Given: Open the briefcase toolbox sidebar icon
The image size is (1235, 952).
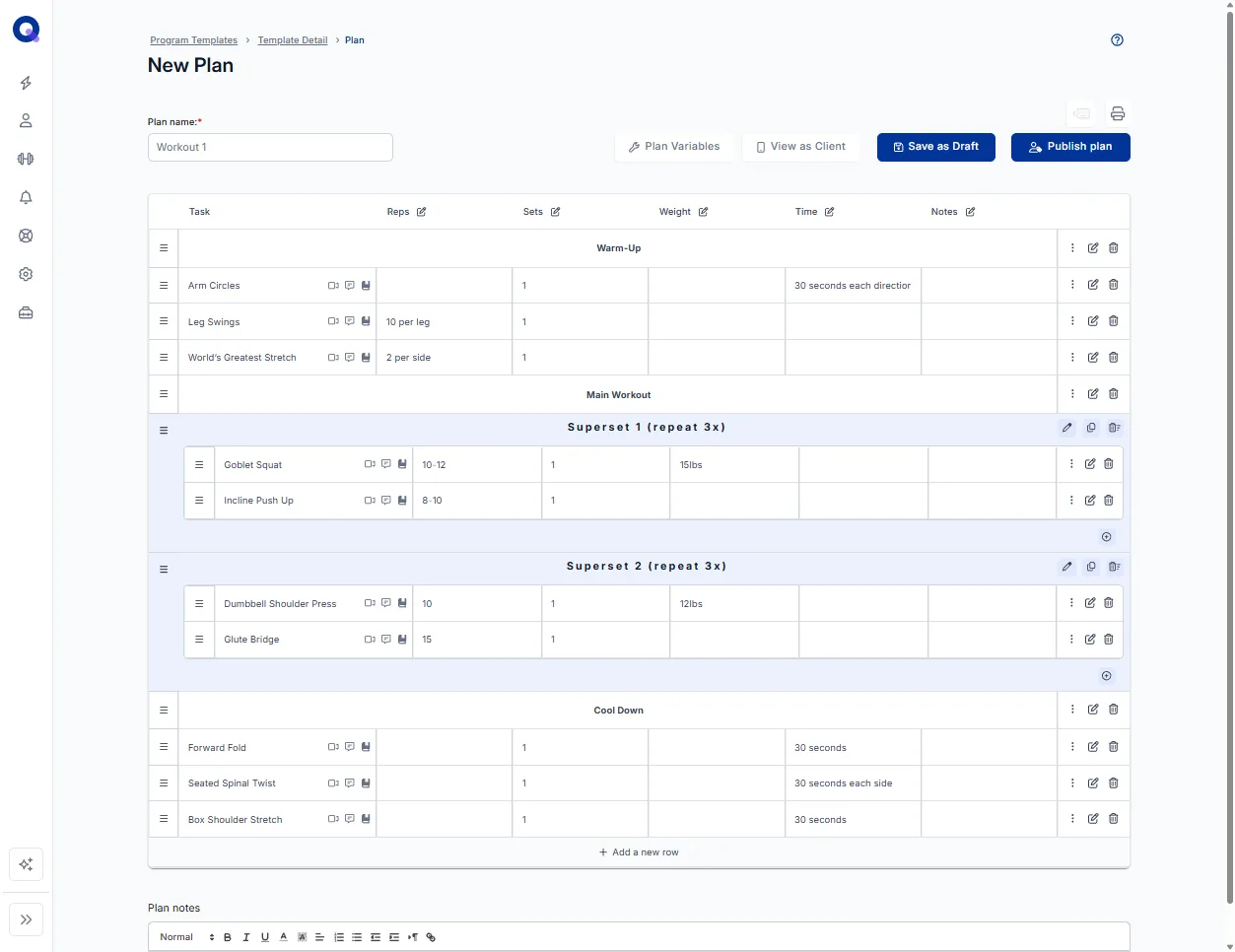Looking at the screenshot, I should coord(26,312).
